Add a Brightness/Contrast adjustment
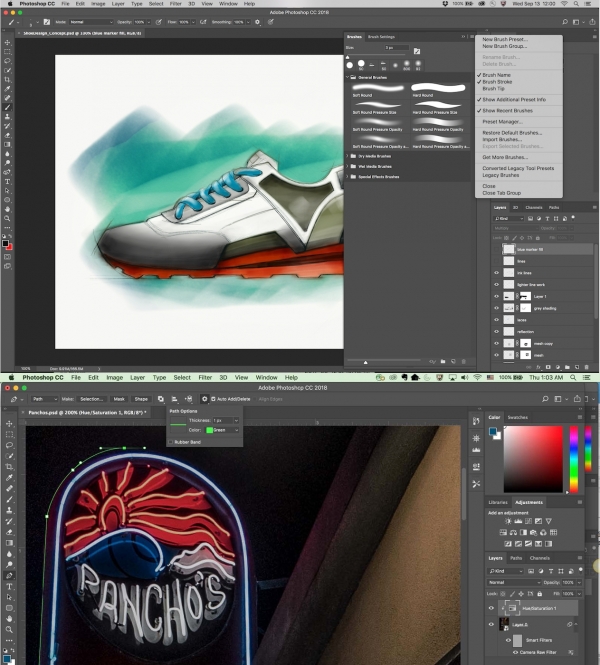 coord(508,521)
